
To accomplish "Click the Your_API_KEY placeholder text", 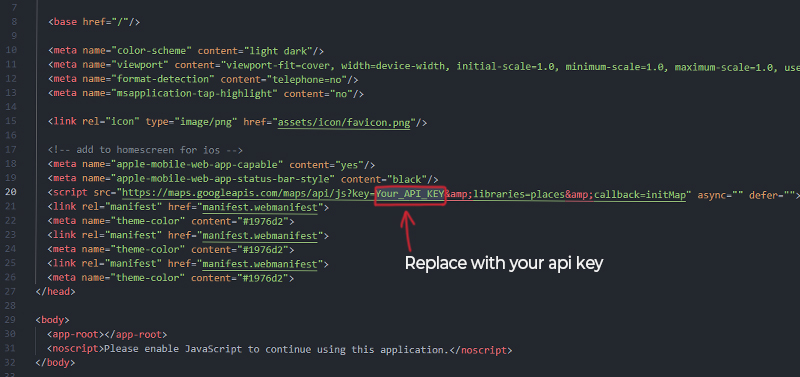I will coord(410,194).
